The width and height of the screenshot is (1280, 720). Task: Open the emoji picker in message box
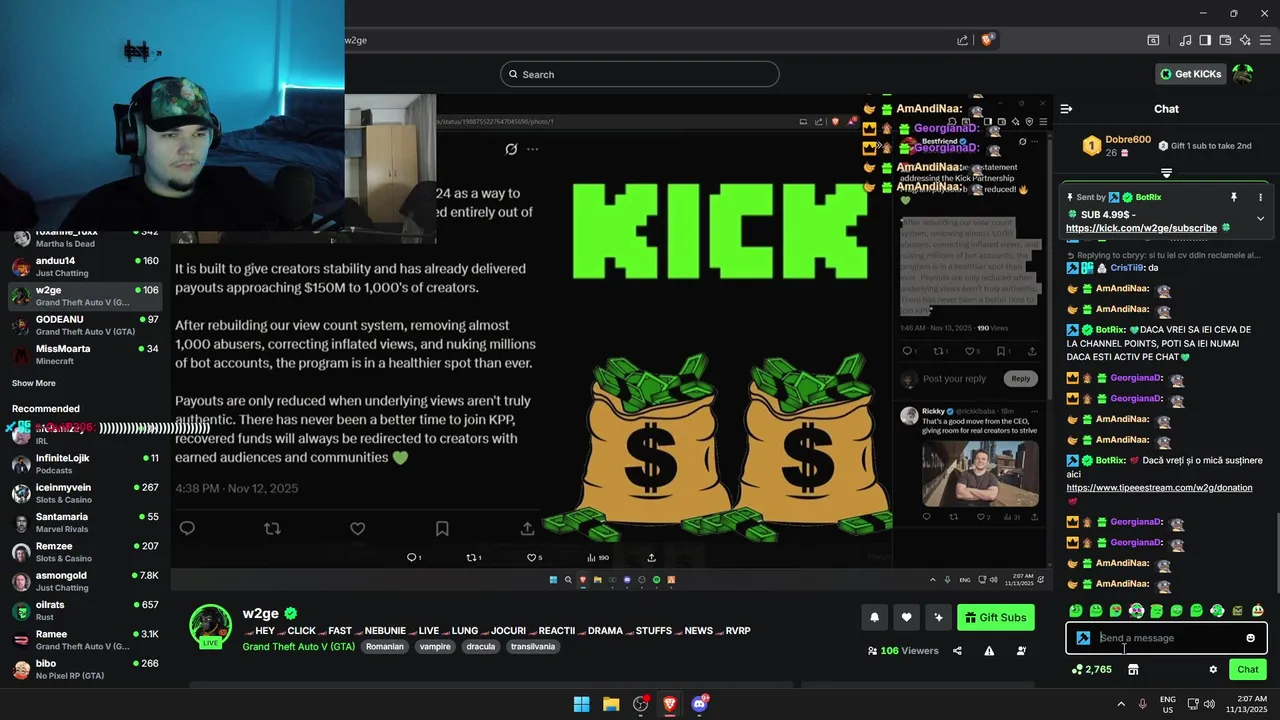coord(1250,638)
